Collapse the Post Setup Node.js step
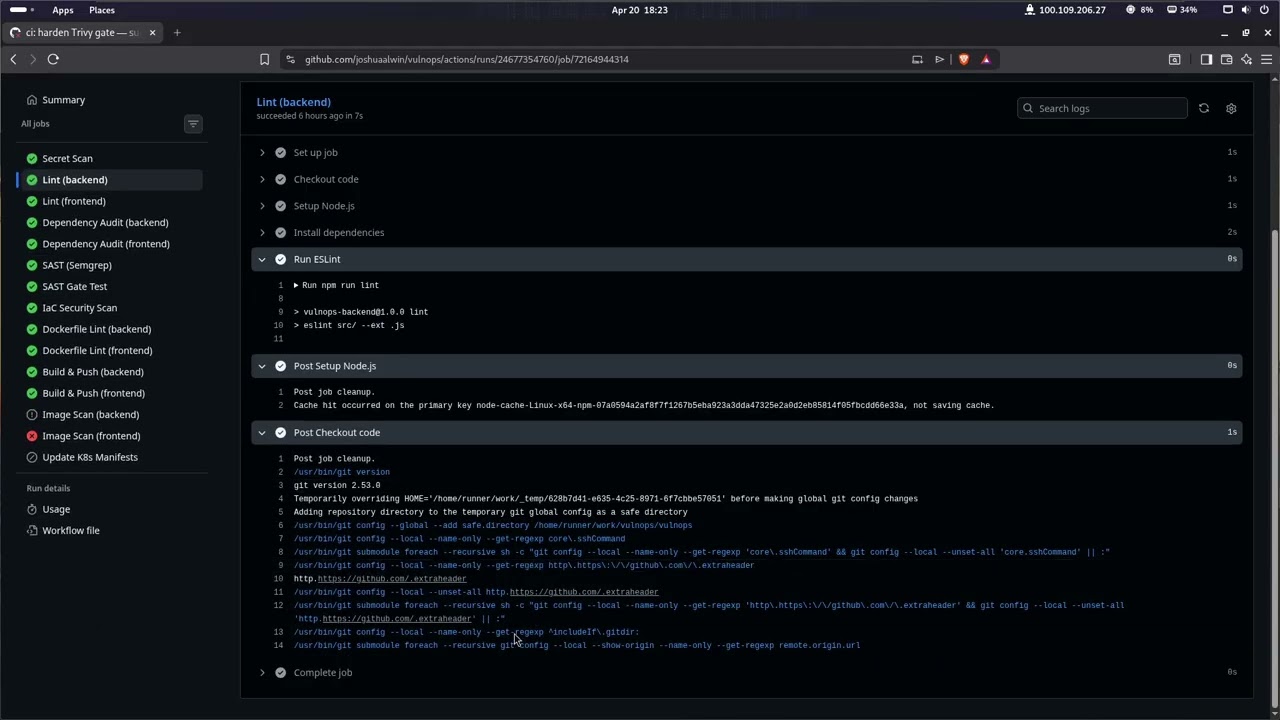Screen dimensions: 1280x720 746,366
